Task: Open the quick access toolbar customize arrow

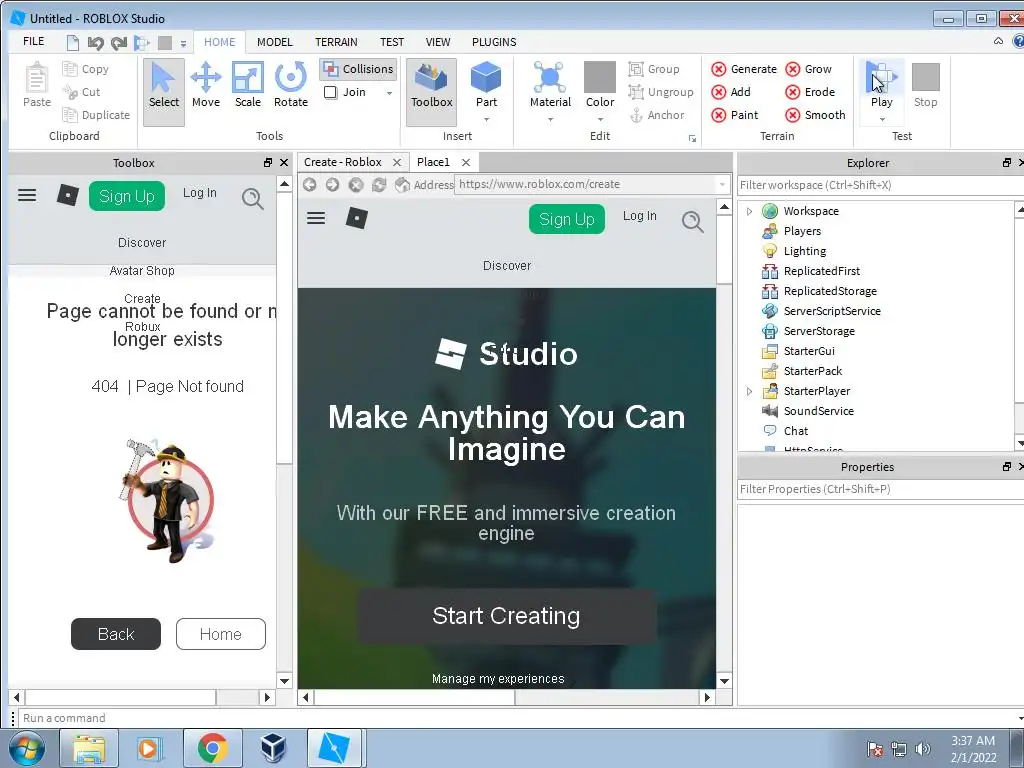Action: [184, 44]
